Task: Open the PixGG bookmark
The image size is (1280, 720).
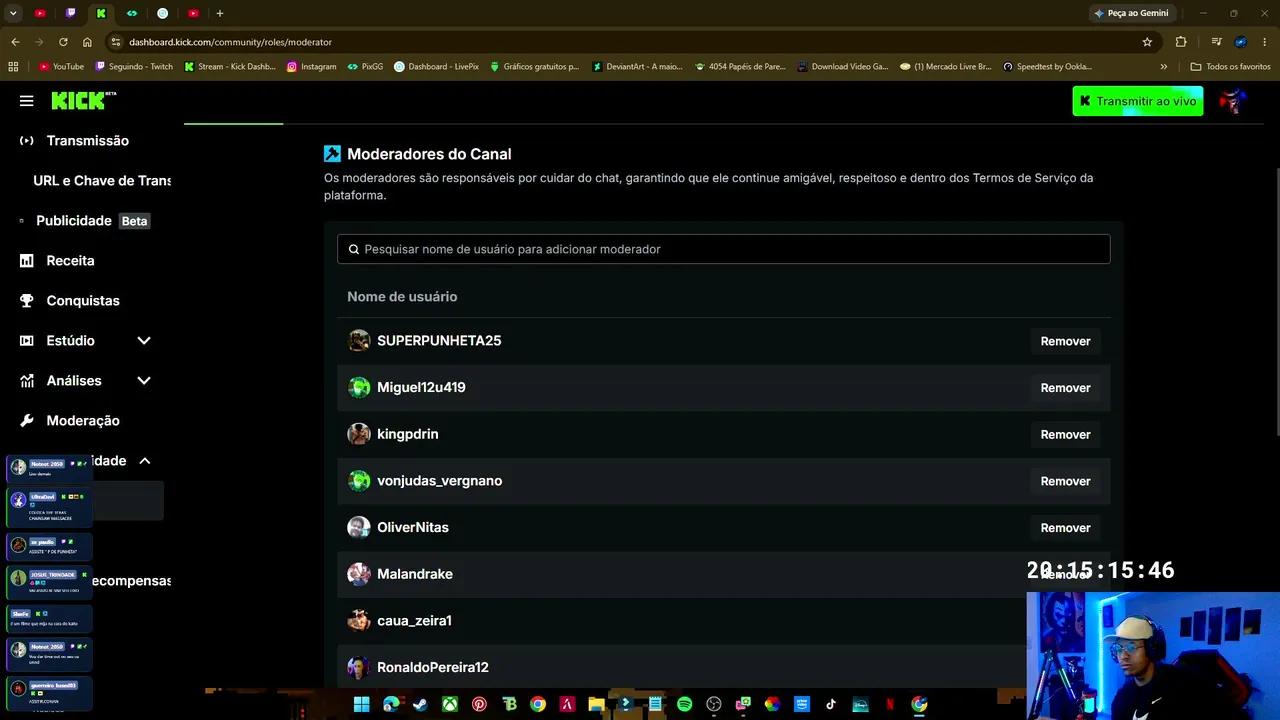Action: click(365, 67)
